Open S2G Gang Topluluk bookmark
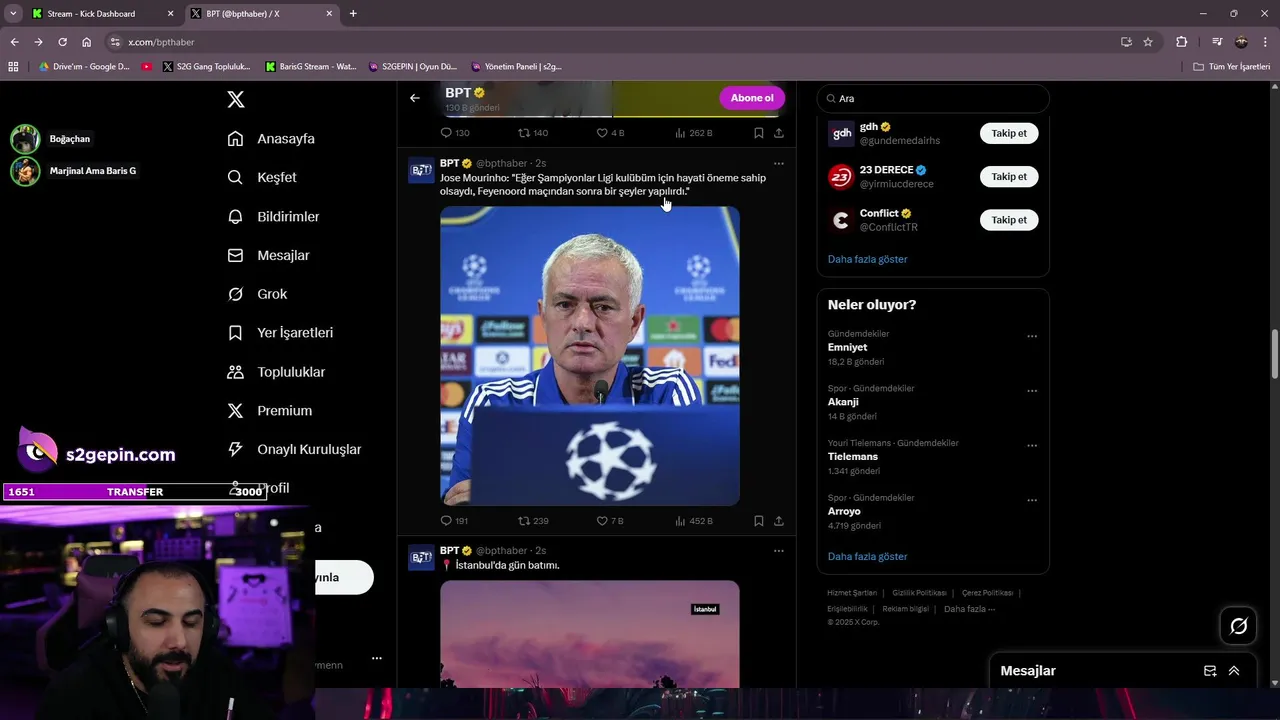The image size is (1280, 720). click(207, 67)
